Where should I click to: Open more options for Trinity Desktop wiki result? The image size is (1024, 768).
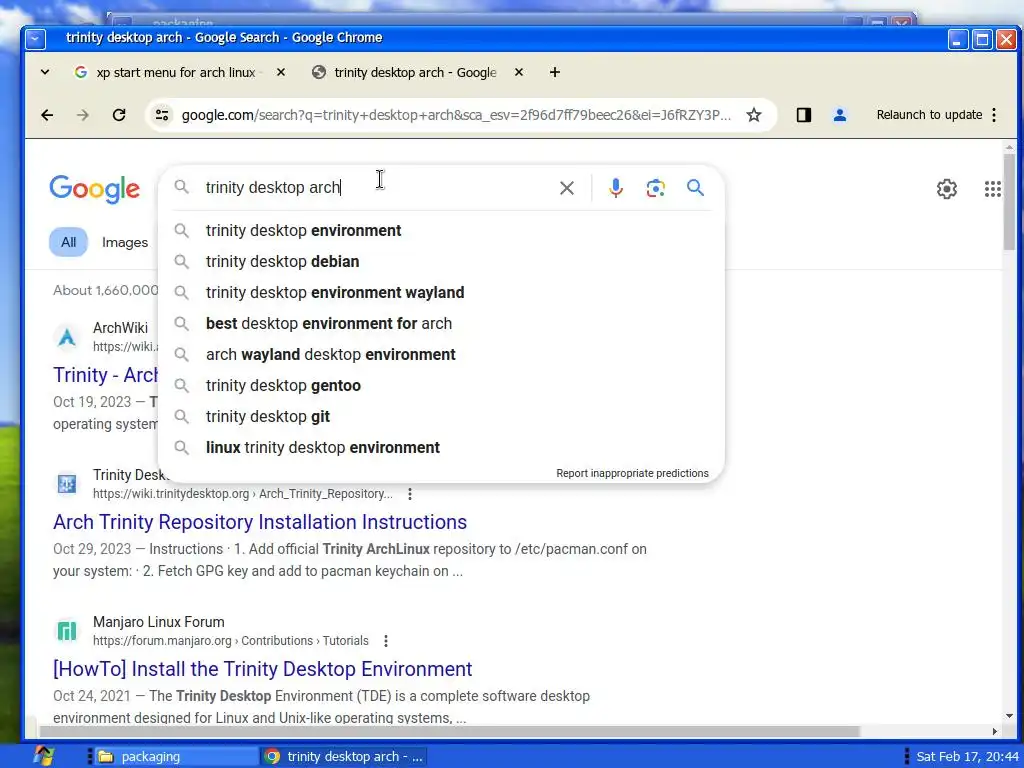410,494
